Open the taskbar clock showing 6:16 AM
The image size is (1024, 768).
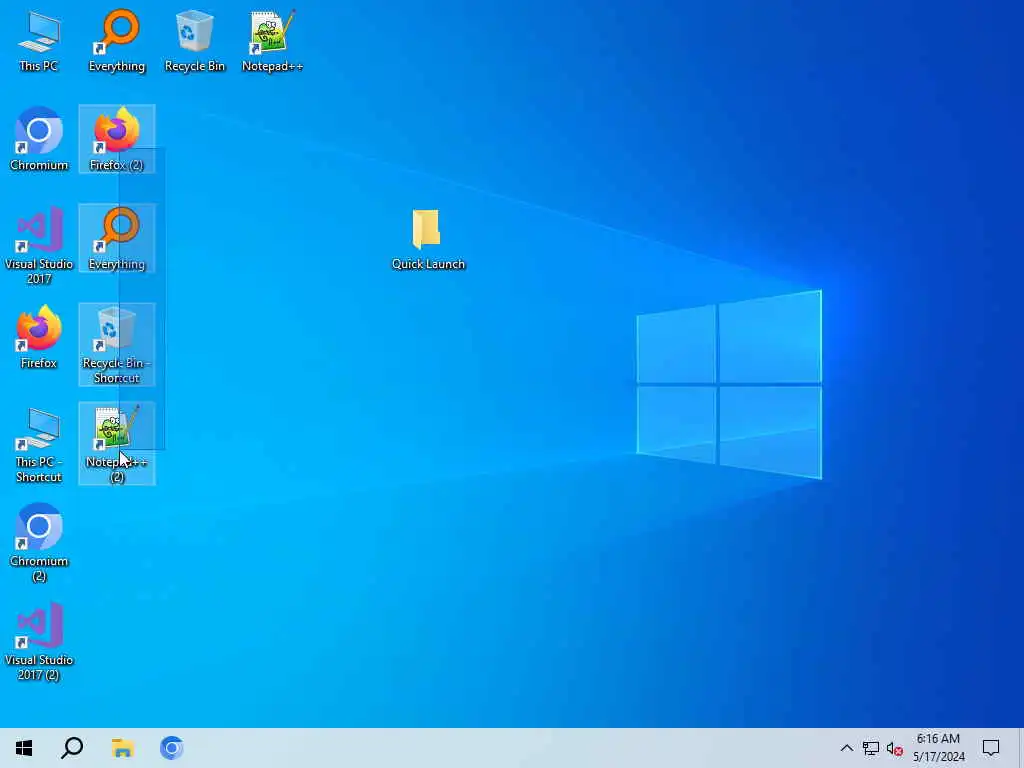click(x=938, y=748)
